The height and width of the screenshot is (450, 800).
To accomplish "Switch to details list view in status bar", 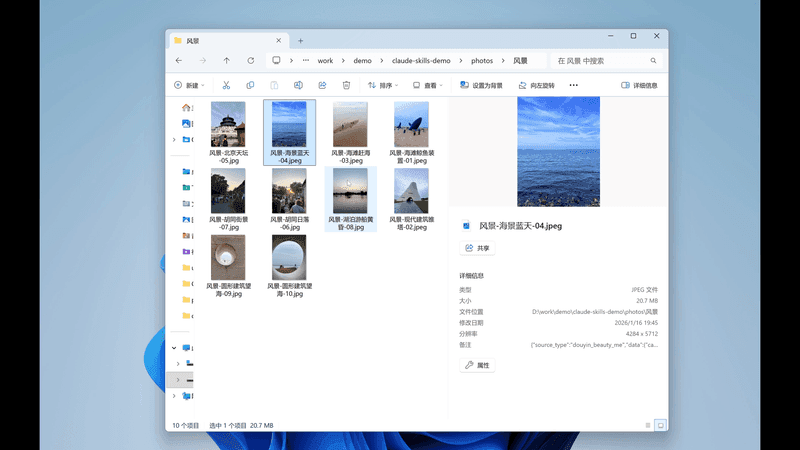I will 647,425.
